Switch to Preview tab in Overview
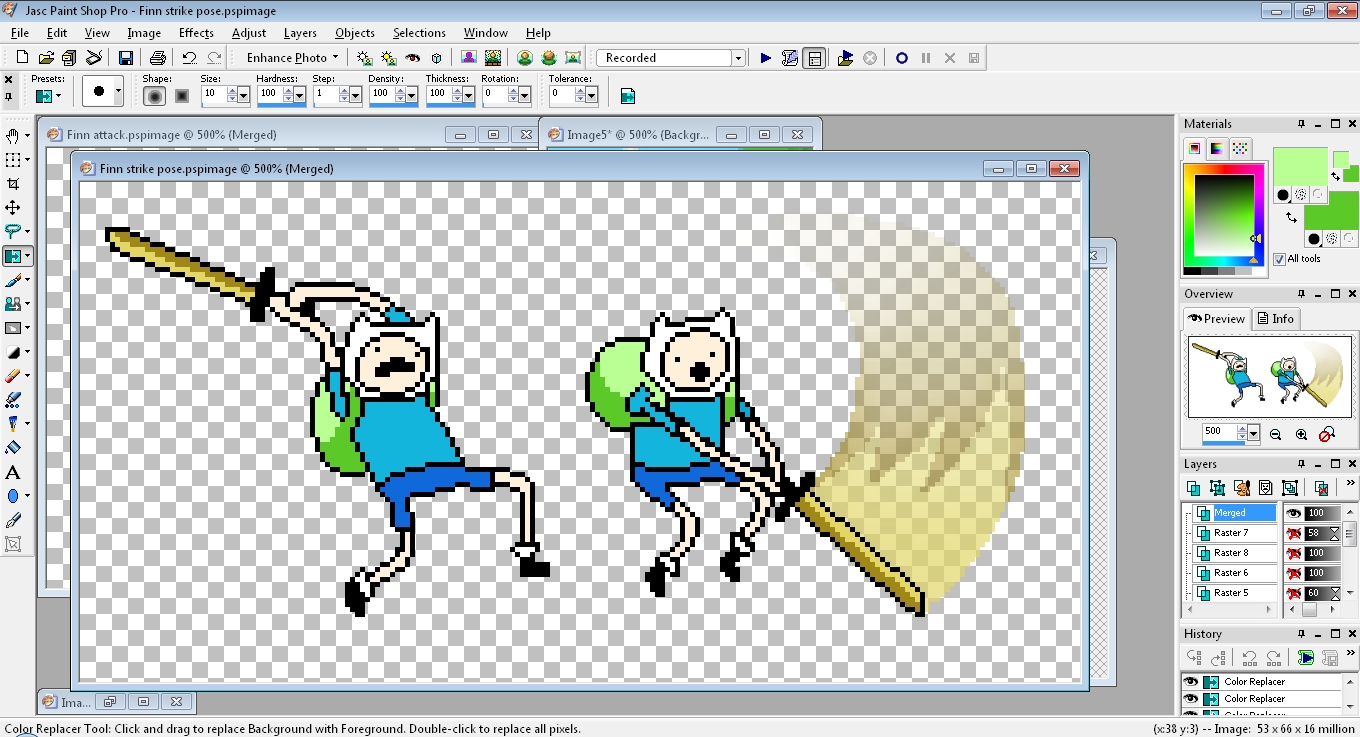 coord(1217,319)
